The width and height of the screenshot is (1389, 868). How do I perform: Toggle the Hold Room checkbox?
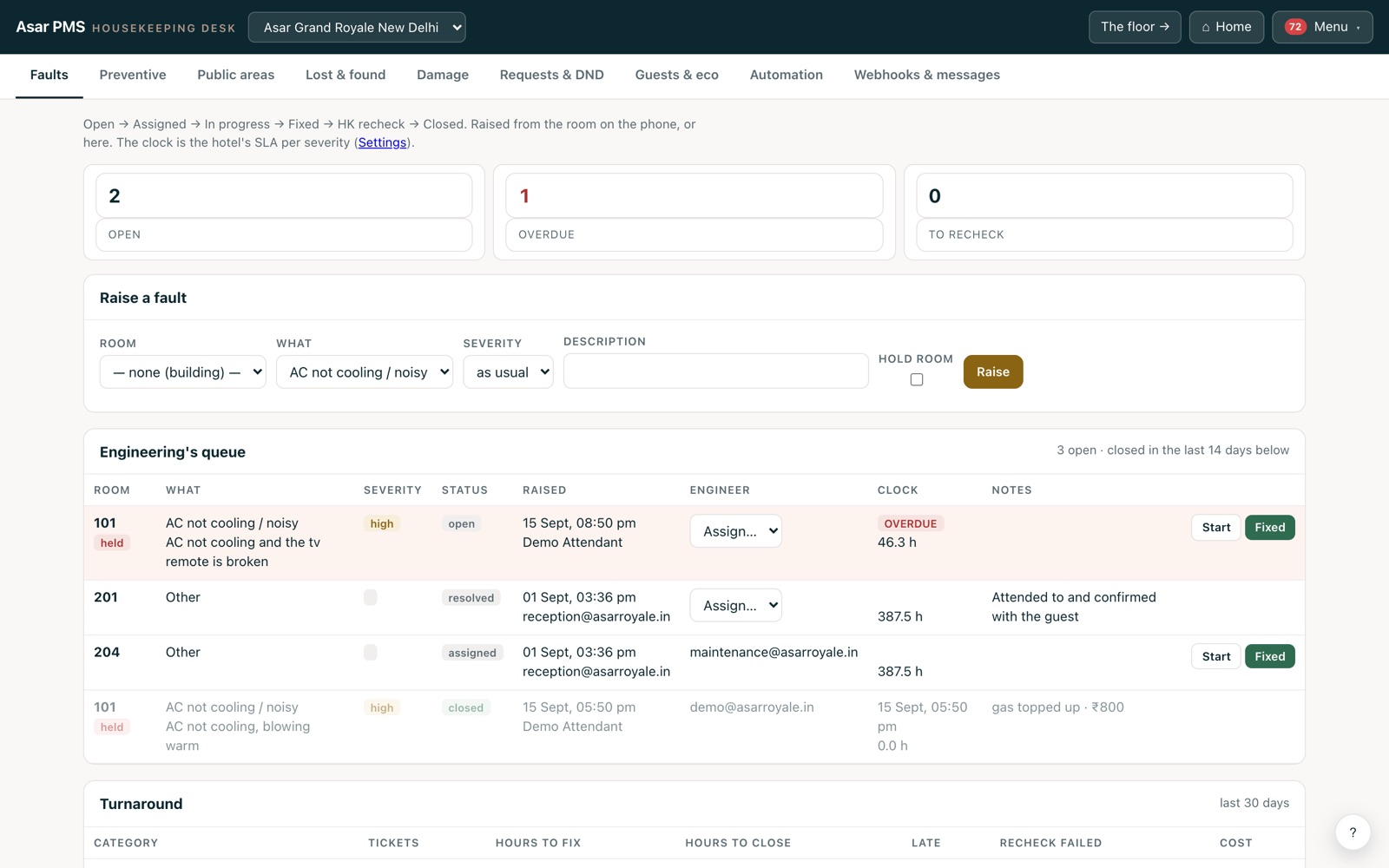pos(916,379)
